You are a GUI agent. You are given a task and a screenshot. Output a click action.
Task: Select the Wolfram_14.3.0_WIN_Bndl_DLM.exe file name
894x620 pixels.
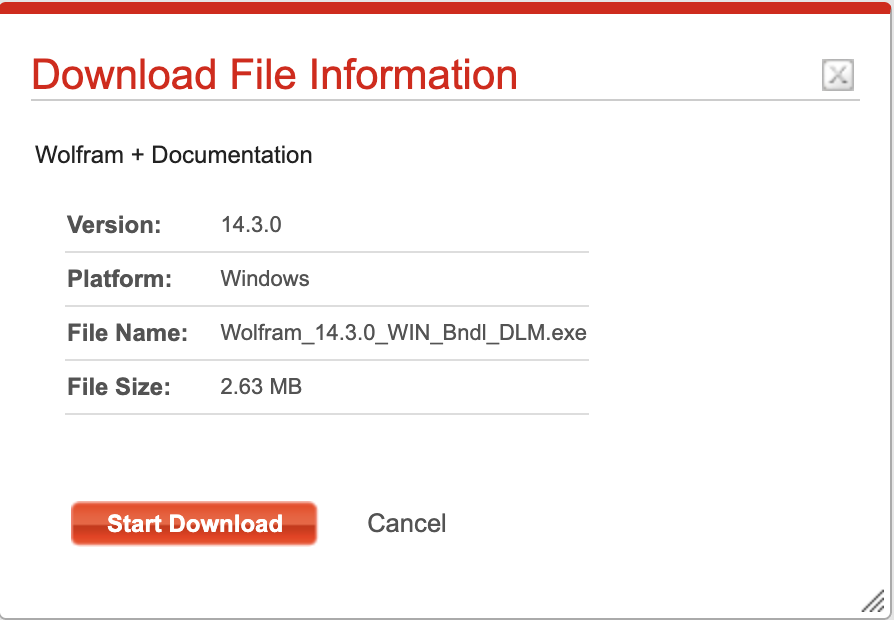point(404,333)
